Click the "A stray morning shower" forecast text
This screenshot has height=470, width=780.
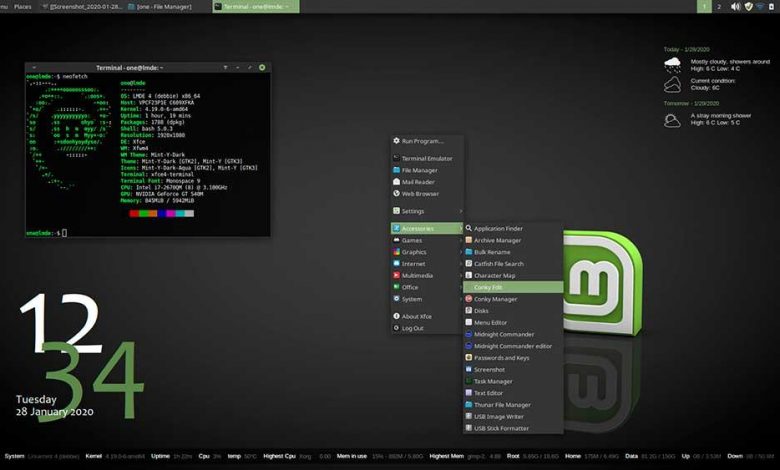(x=721, y=115)
